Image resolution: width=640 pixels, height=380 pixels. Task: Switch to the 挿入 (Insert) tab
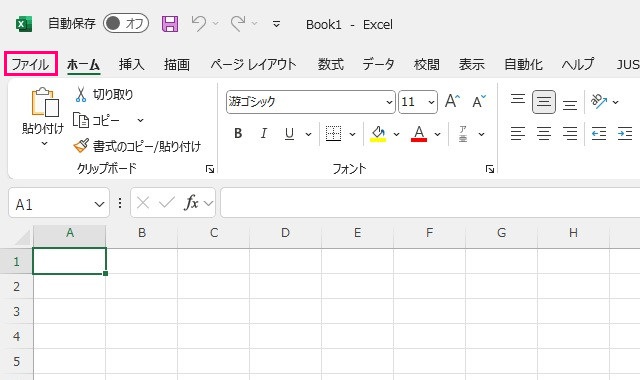coord(131,64)
